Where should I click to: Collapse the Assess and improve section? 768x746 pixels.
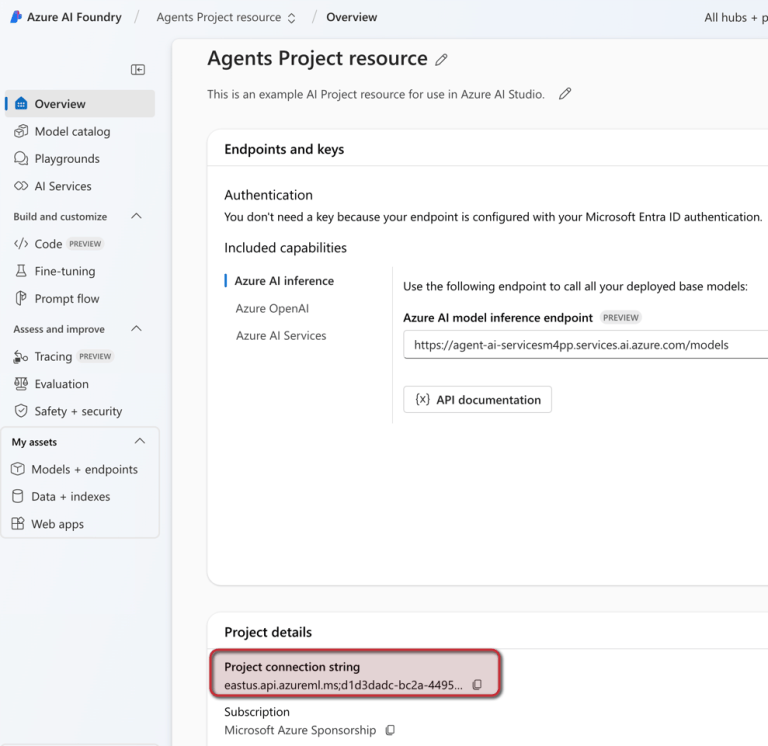coord(136,329)
